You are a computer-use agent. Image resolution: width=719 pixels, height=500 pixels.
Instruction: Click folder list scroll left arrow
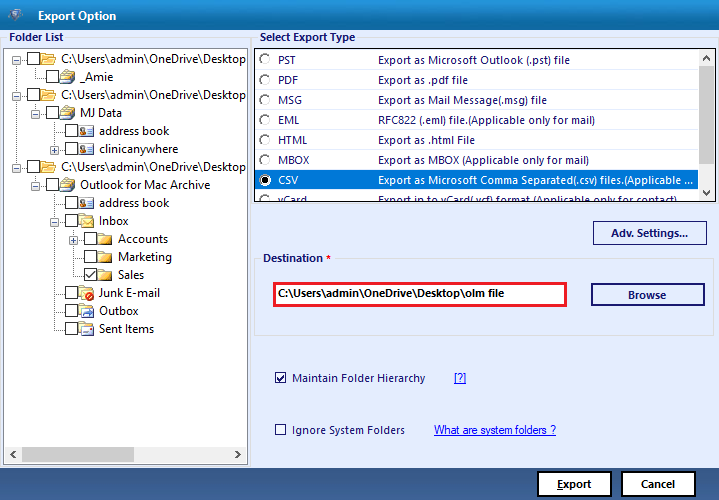(x=13, y=454)
